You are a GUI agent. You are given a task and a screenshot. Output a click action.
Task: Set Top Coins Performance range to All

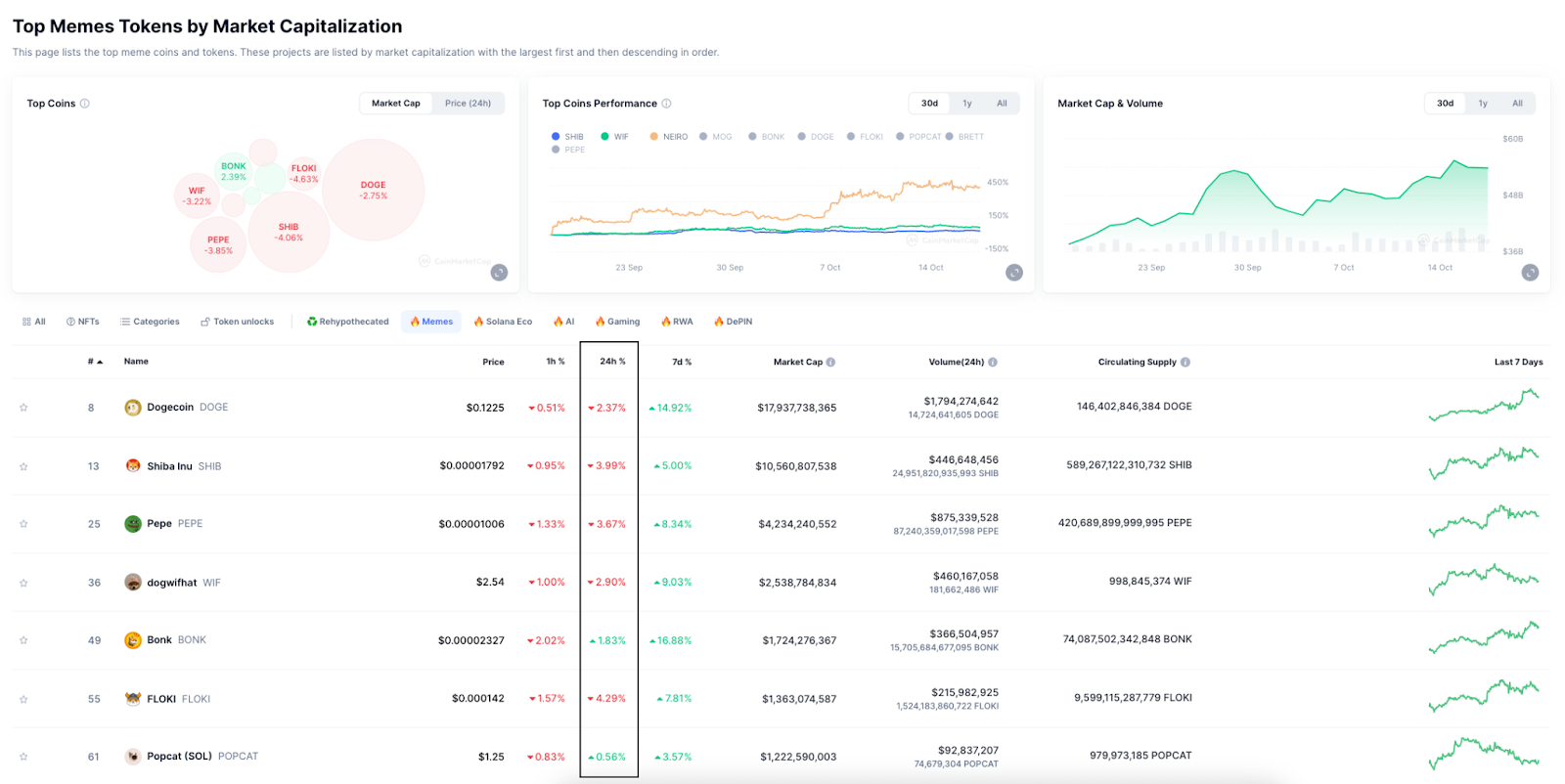1002,104
